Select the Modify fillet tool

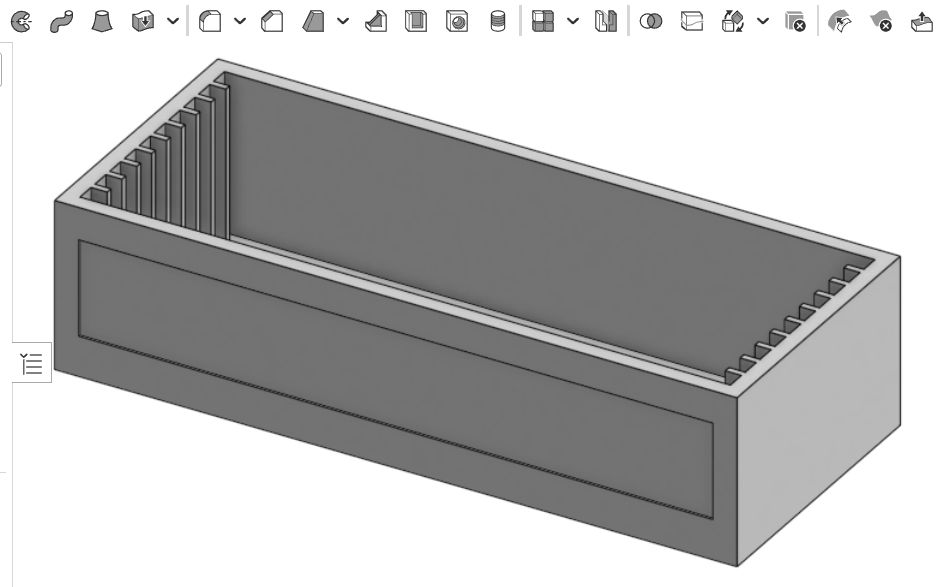click(840, 22)
